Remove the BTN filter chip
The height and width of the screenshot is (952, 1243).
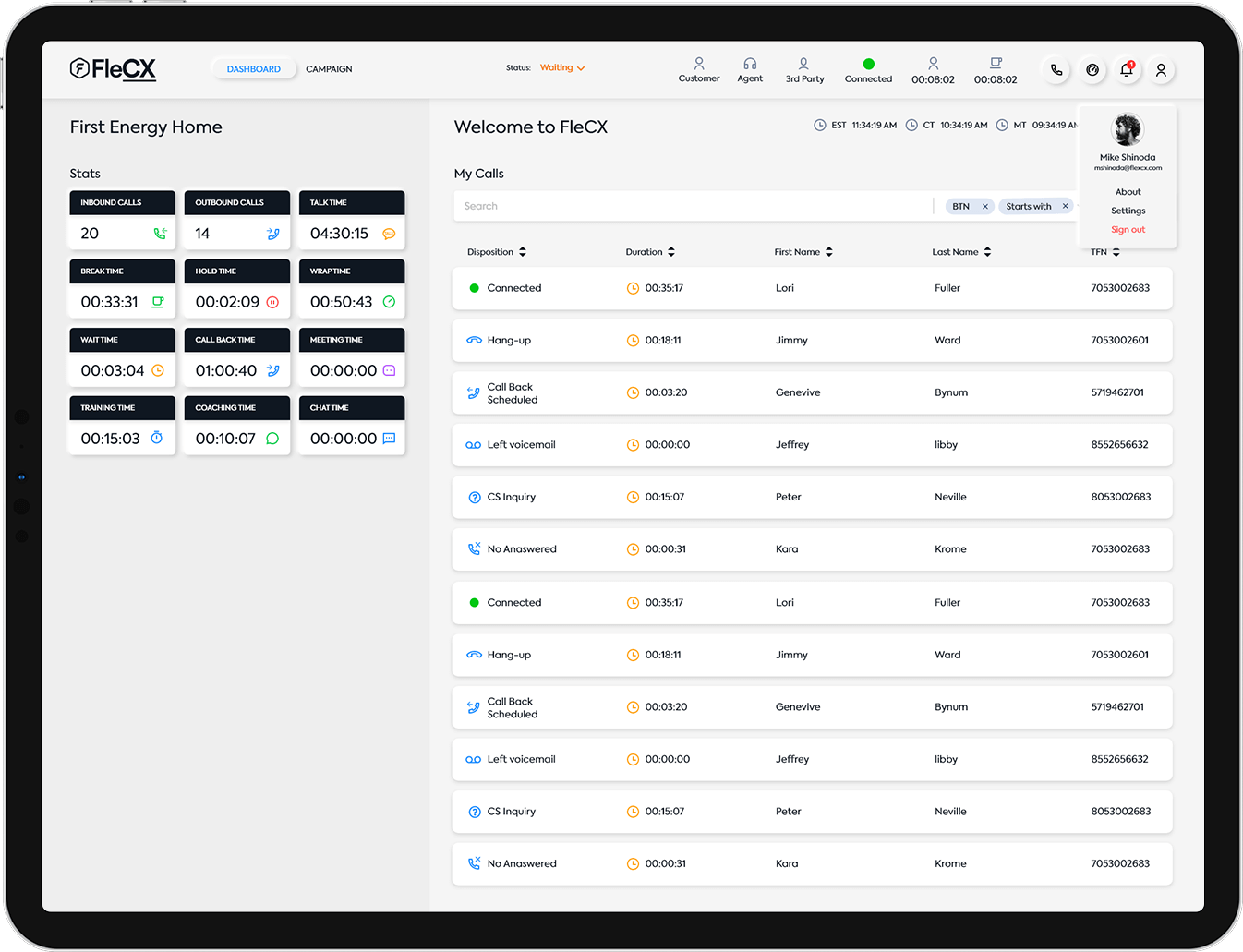(985, 207)
